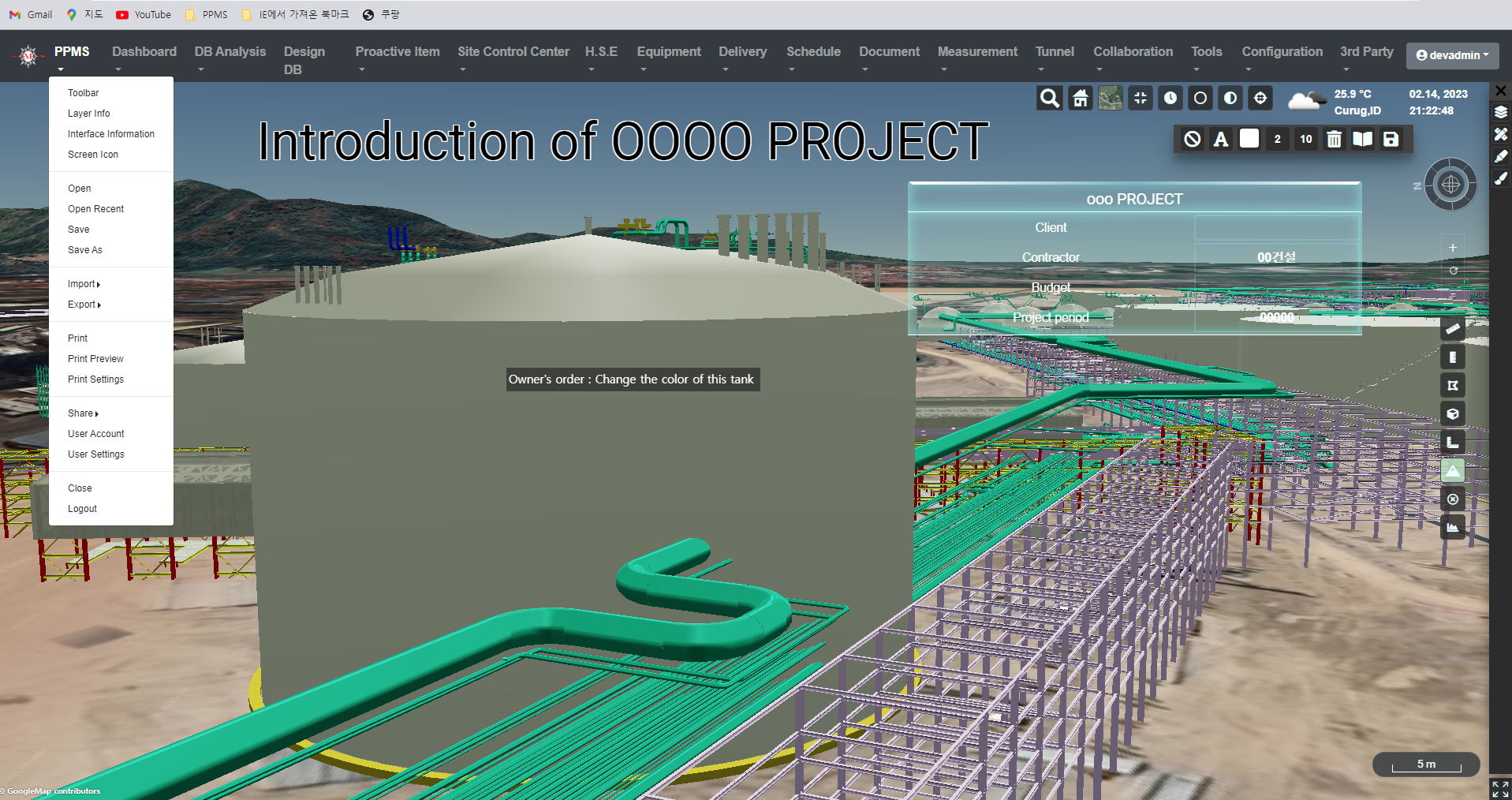Open the devadmin user dropdown
This screenshot has height=800, width=1512.
[1452, 55]
